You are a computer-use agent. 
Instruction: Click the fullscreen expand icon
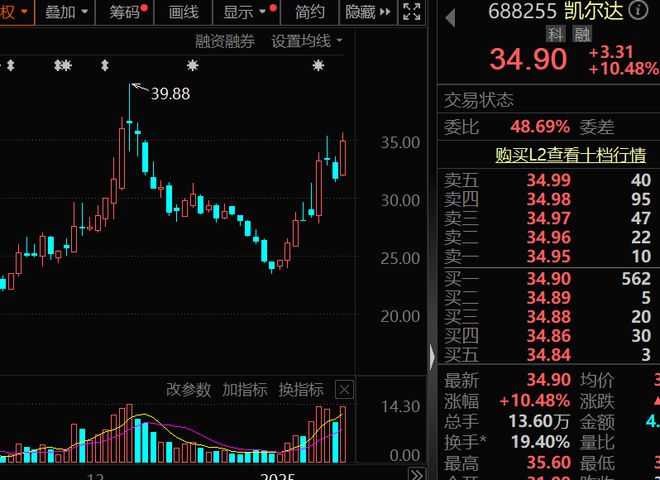[411, 12]
